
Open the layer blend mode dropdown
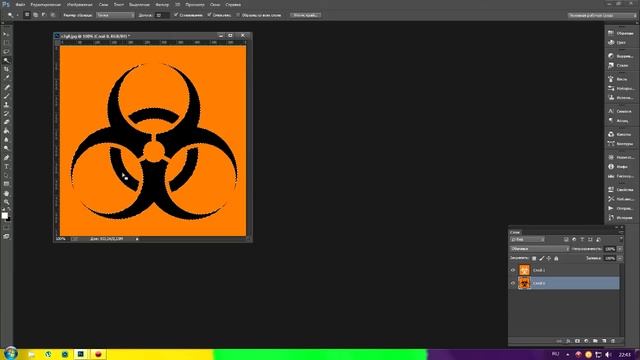(x=540, y=249)
